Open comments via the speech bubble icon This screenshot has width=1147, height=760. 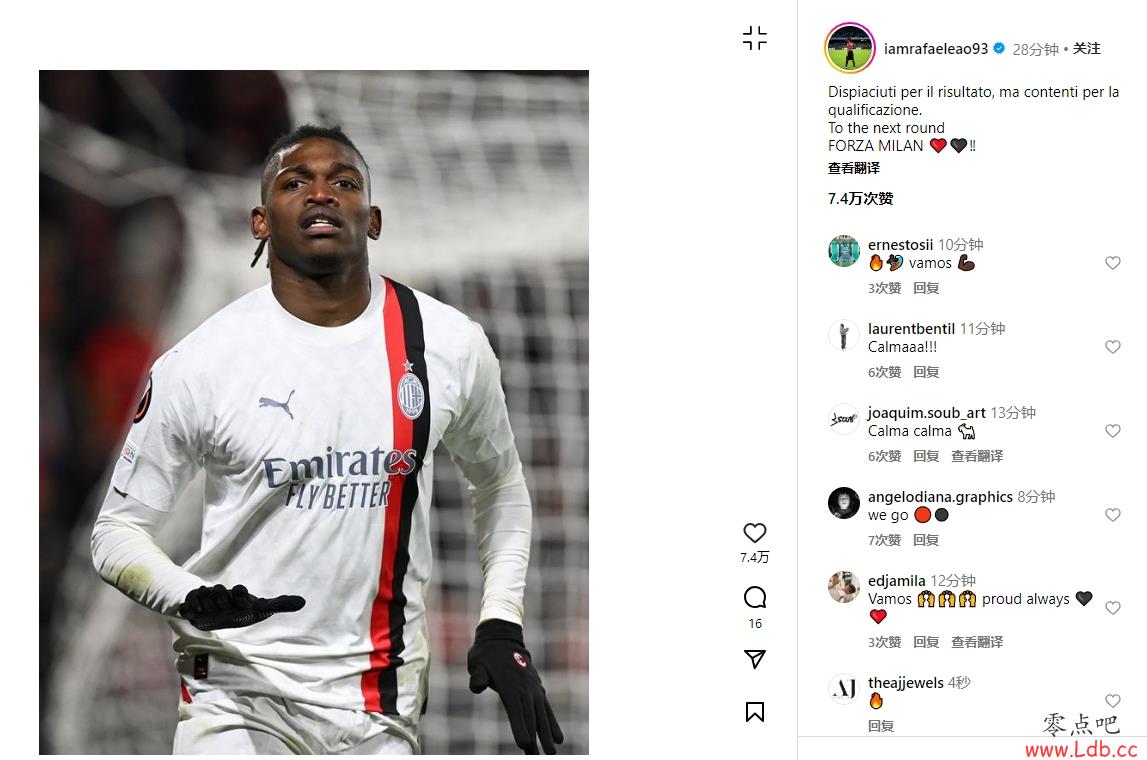pyautogui.click(x=754, y=598)
